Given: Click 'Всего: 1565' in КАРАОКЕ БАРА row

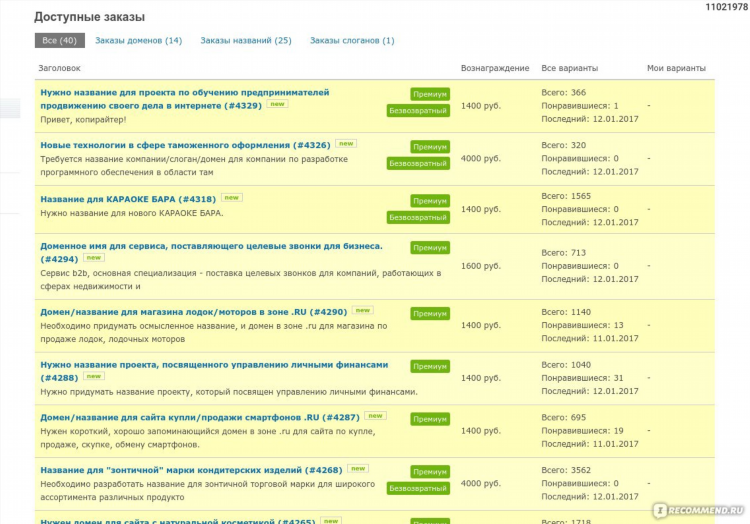Looking at the screenshot, I should pos(566,196).
